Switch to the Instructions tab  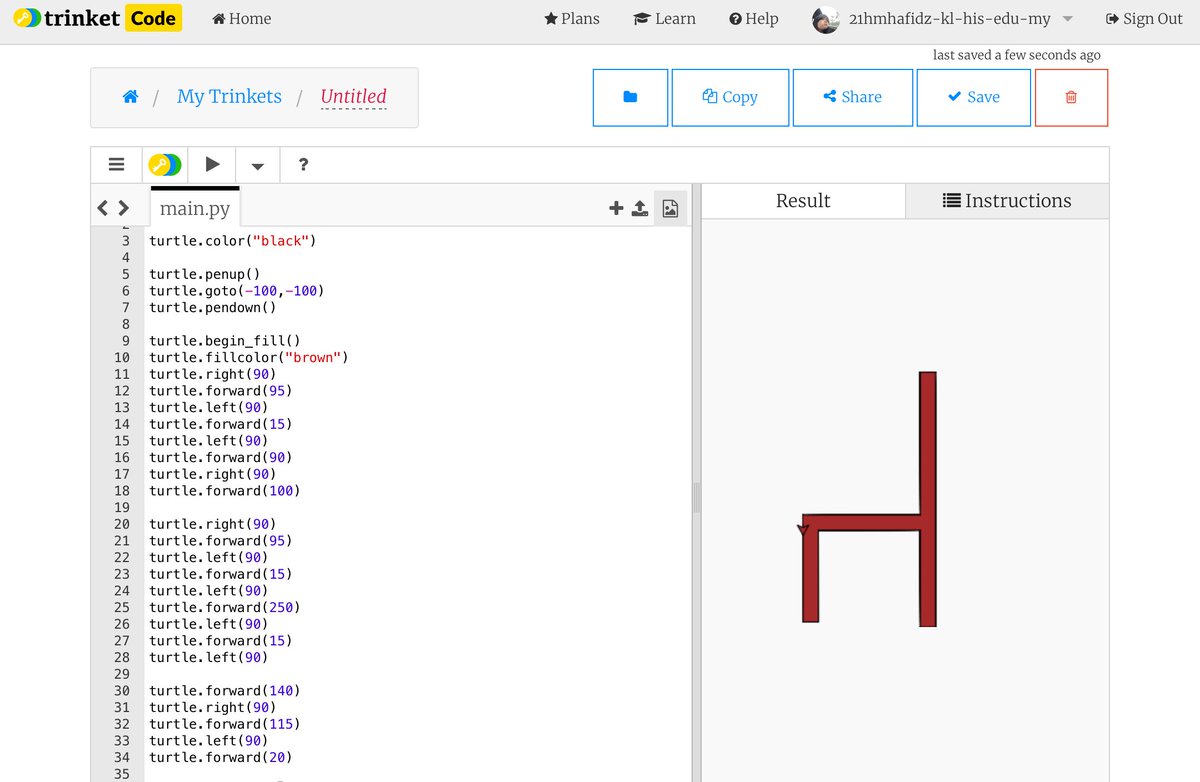(x=1007, y=201)
